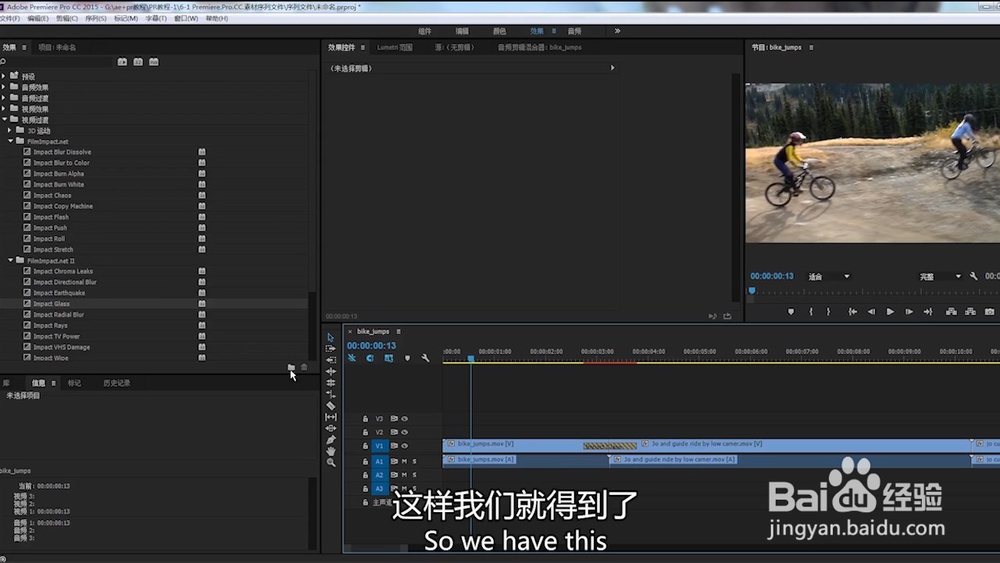Open the 适合 zoom level dropdown
Viewport: 1000px width, 563px height.
pos(829,277)
